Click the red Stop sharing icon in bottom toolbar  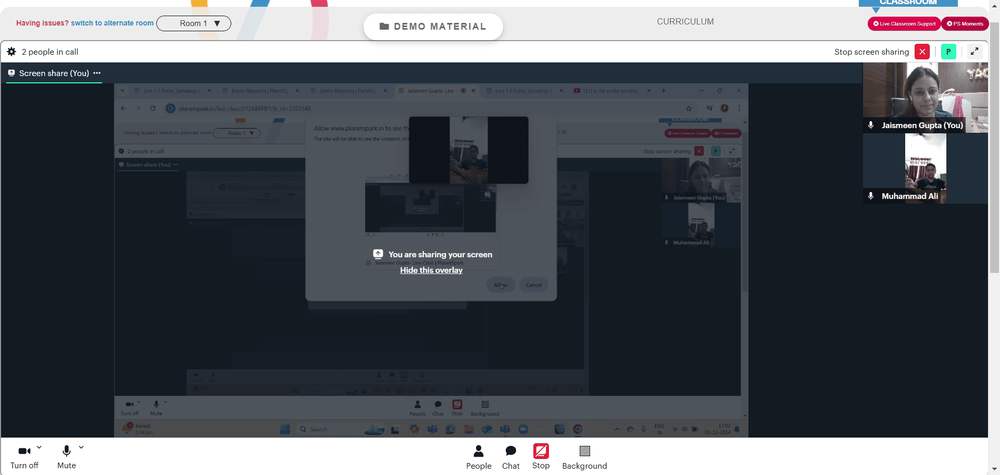coord(541,451)
